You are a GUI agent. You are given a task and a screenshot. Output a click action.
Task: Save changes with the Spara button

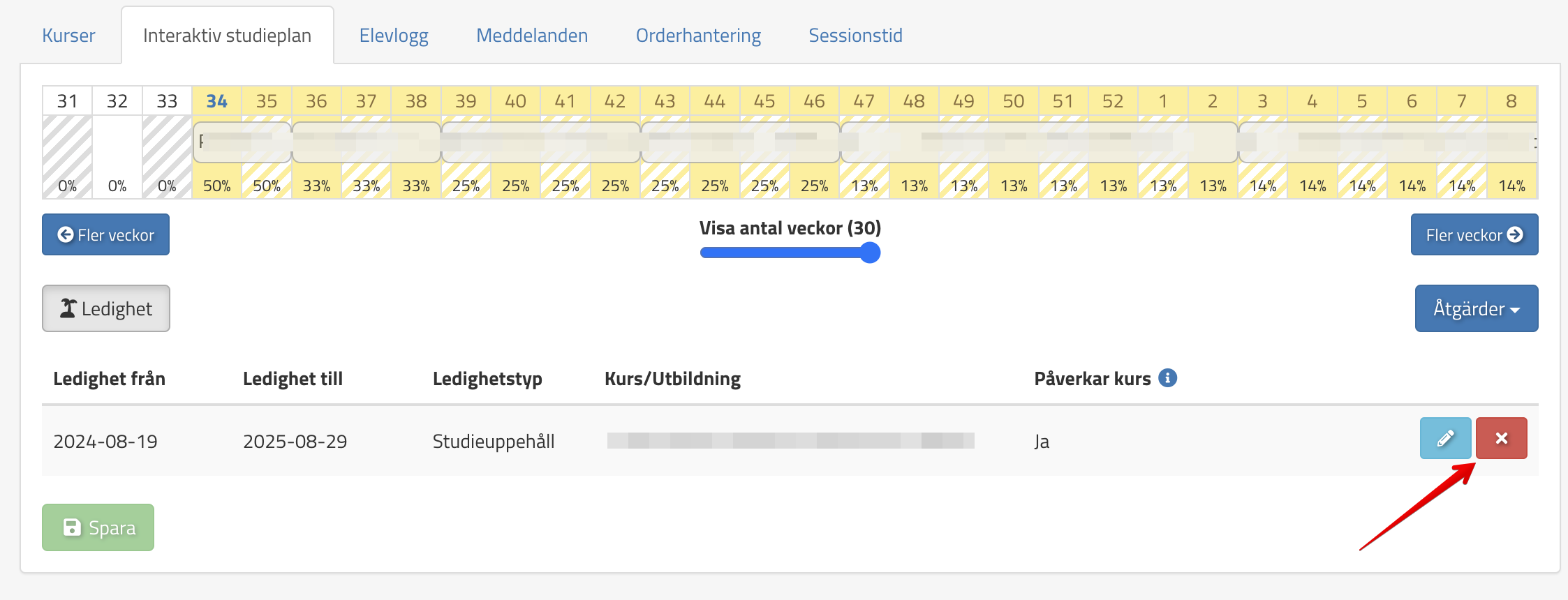[98, 527]
